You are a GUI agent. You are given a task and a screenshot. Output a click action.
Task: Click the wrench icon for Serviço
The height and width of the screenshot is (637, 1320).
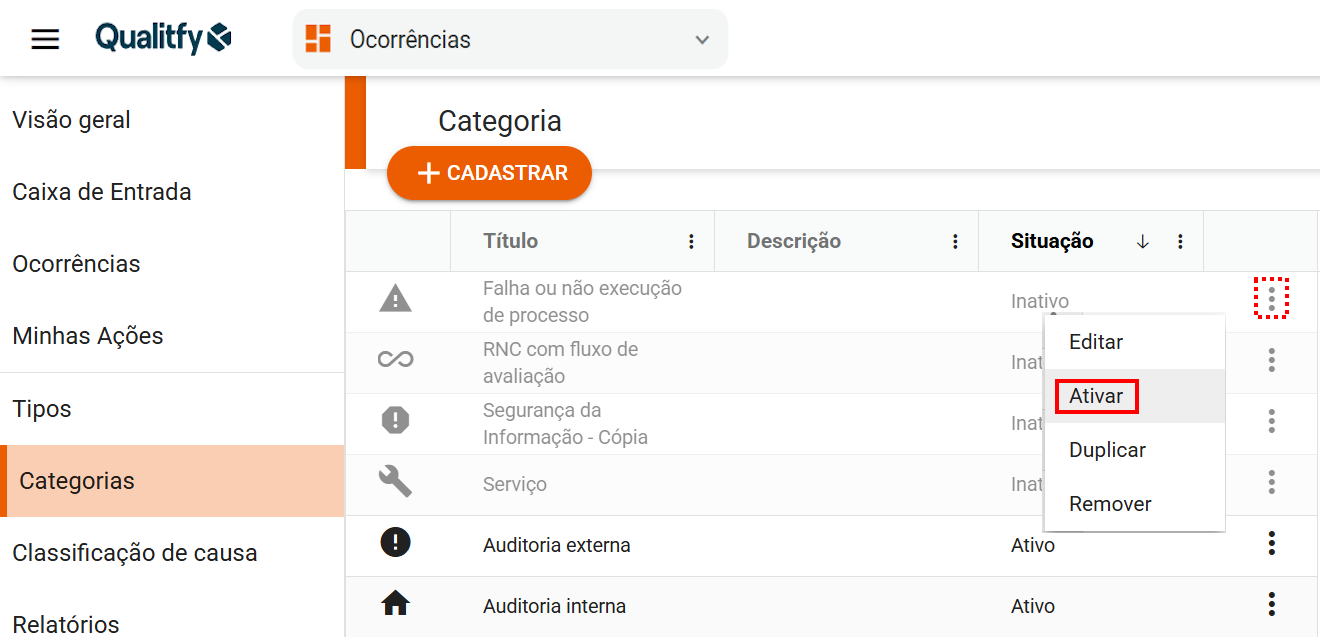tap(396, 481)
